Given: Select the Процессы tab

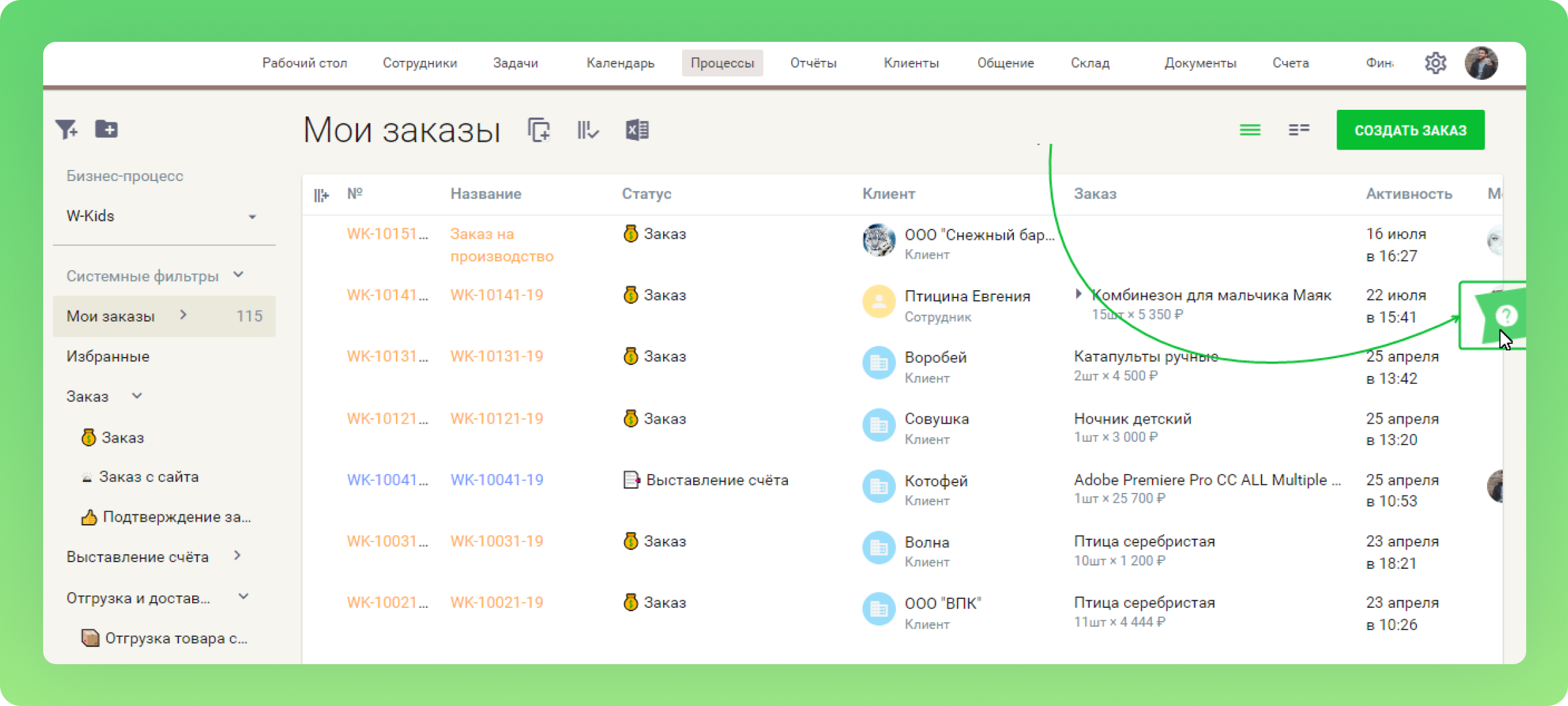Looking at the screenshot, I should (x=723, y=63).
